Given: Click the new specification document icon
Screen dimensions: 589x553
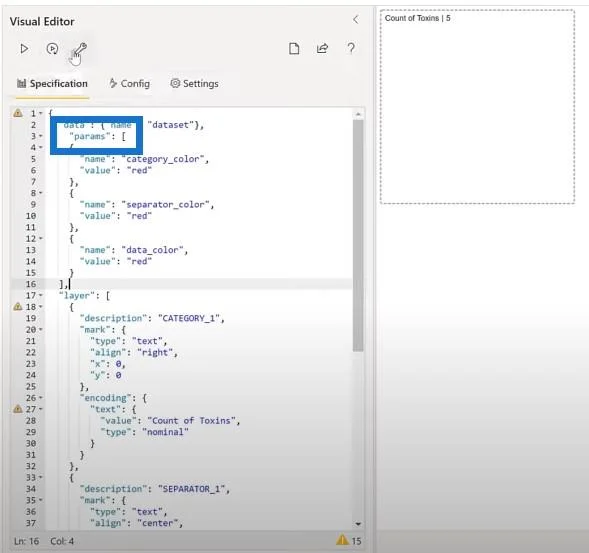Looking at the screenshot, I should point(294,48).
